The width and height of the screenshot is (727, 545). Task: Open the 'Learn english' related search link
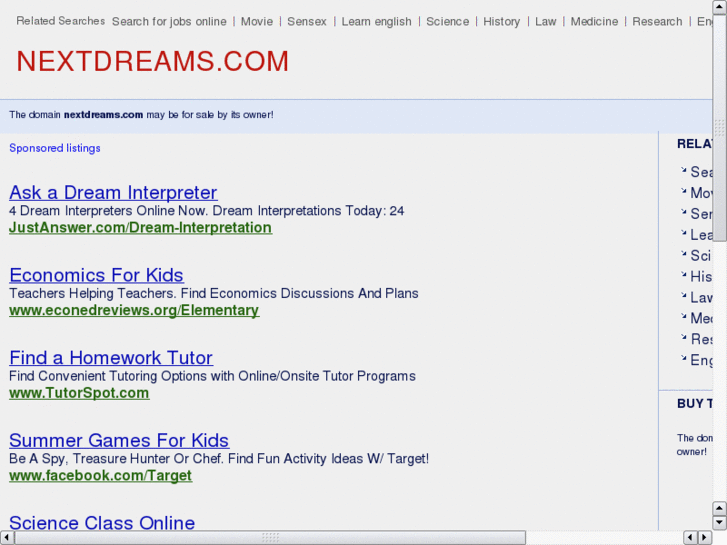[376, 22]
